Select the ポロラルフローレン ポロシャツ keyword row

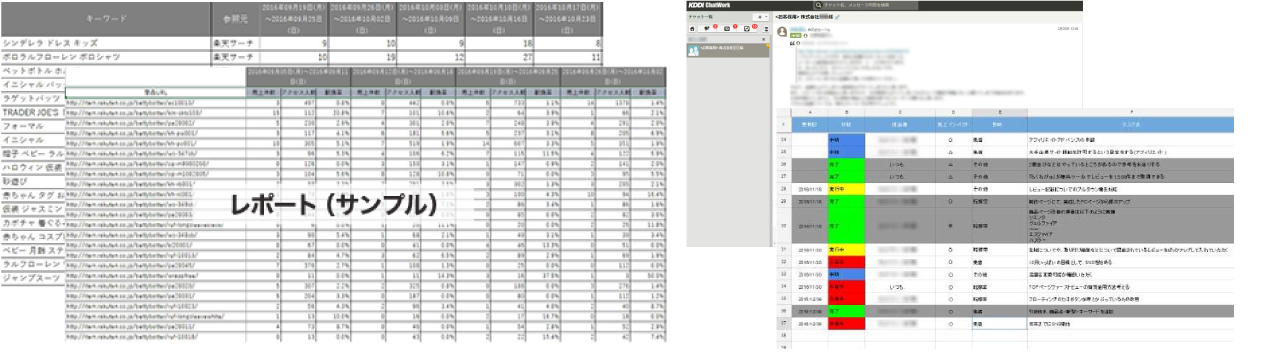(105, 58)
